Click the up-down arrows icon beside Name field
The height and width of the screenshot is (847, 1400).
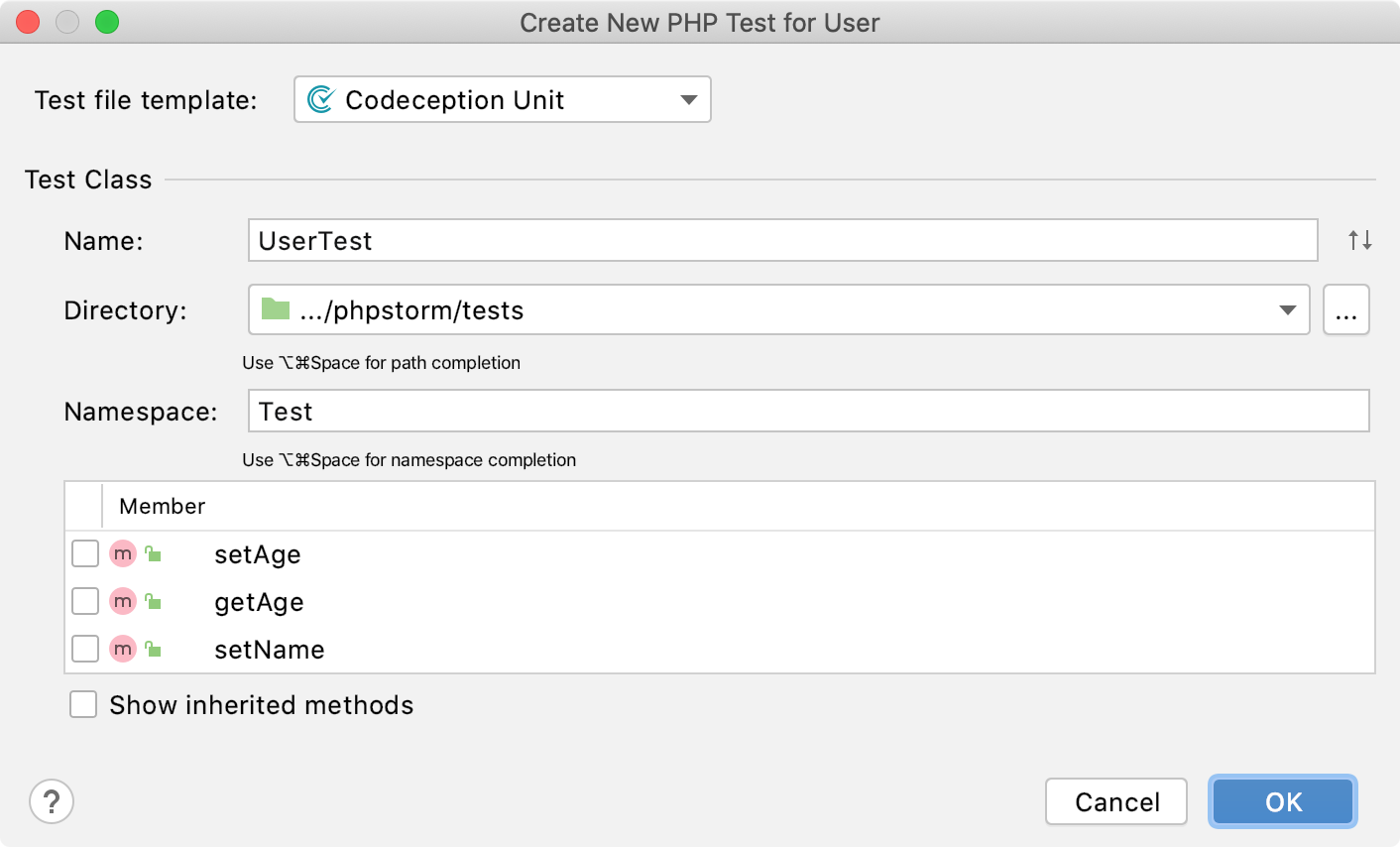point(1358,240)
